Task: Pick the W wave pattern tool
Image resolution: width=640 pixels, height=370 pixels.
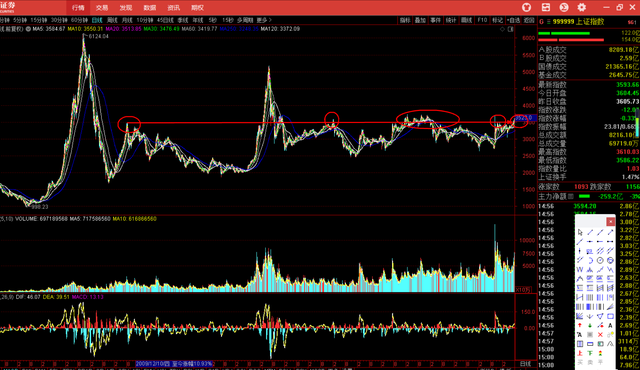Action: 580,270
